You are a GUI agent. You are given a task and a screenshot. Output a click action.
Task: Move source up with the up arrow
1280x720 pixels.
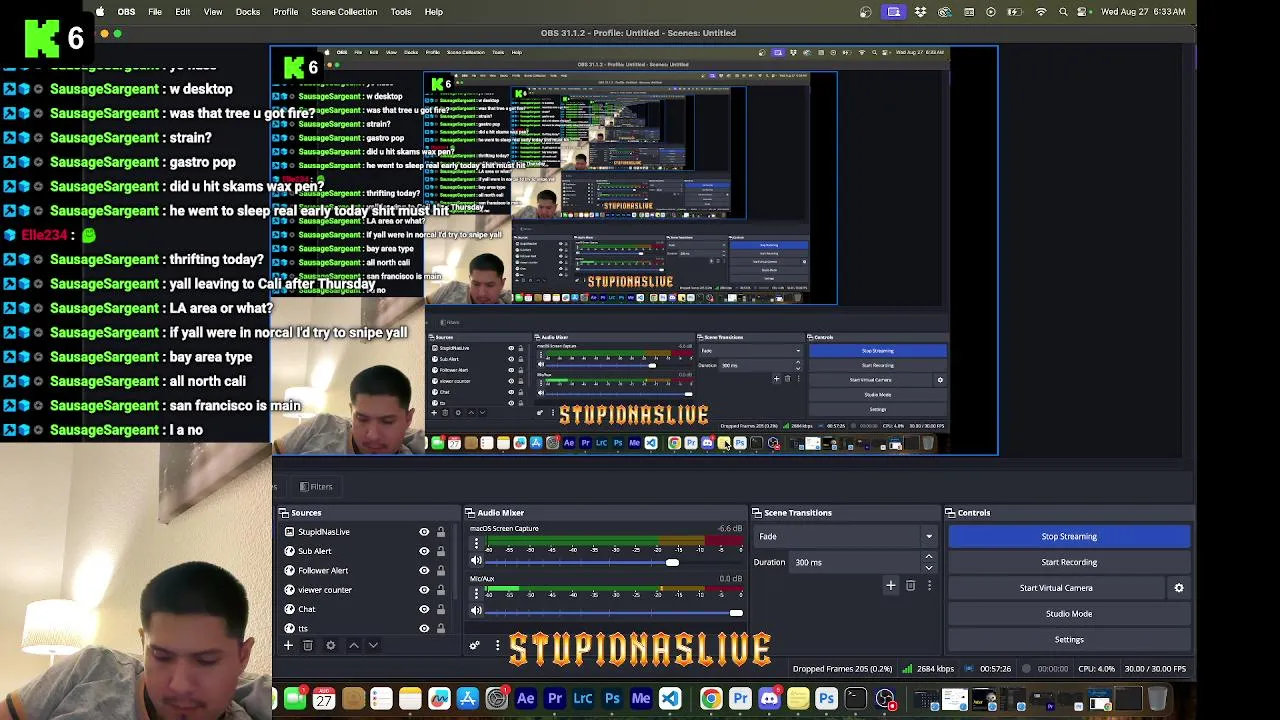[x=353, y=646]
